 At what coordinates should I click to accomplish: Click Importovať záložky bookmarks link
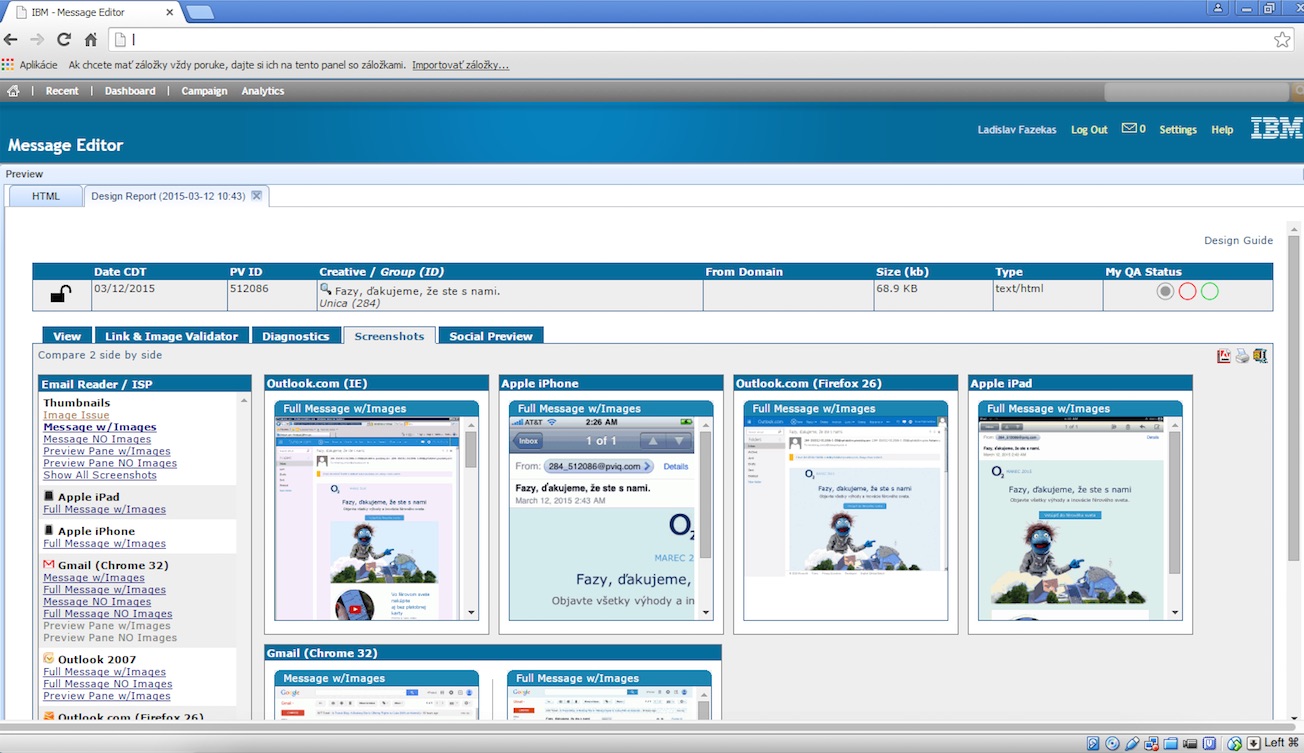461,65
